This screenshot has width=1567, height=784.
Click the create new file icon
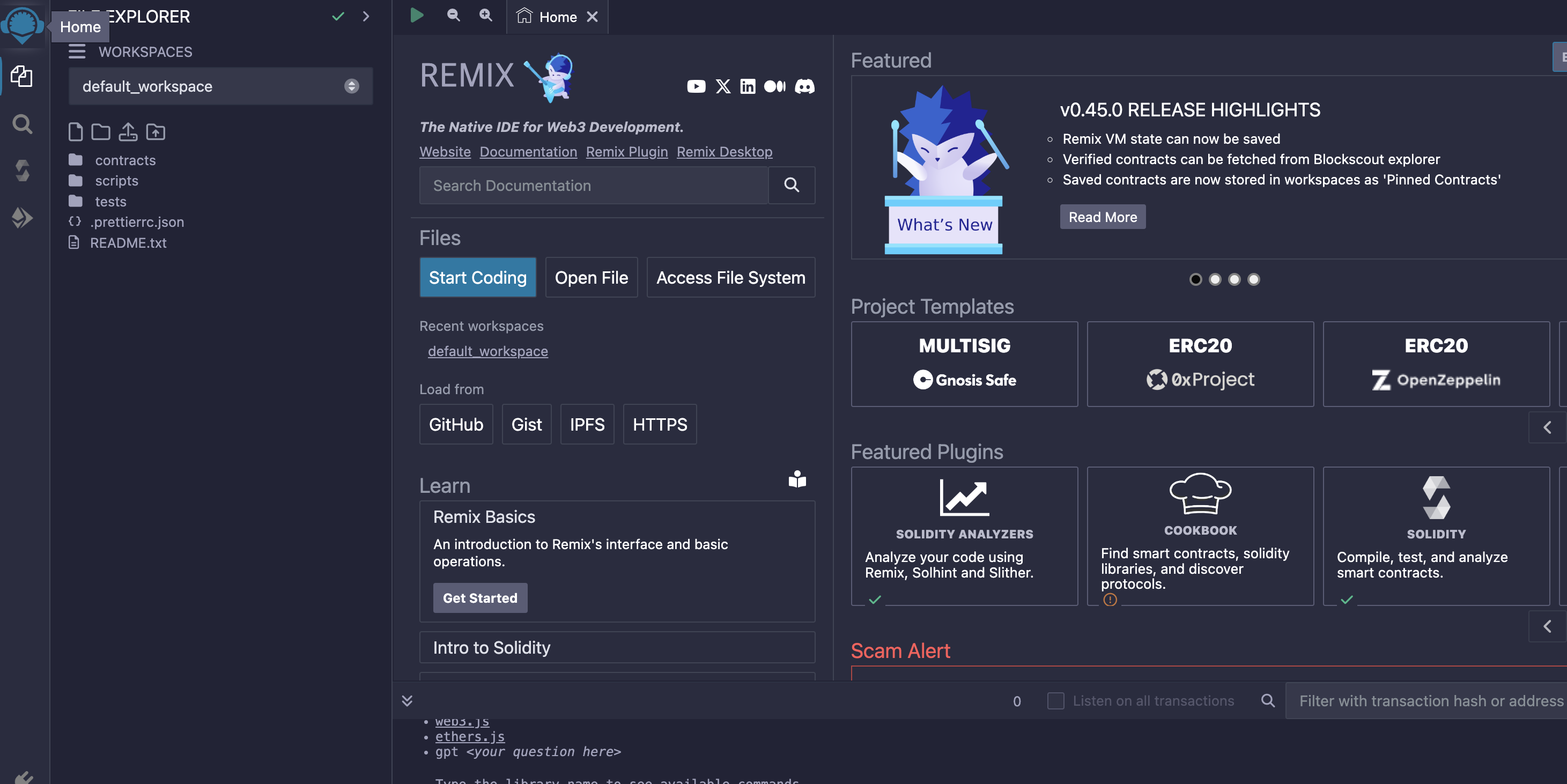point(76,132)
